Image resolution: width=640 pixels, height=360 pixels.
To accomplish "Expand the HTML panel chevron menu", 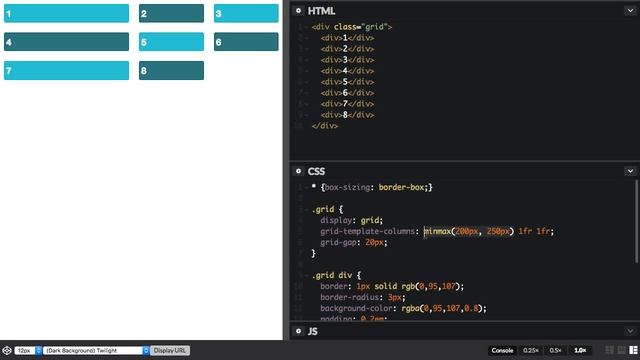I will [630, 11].
